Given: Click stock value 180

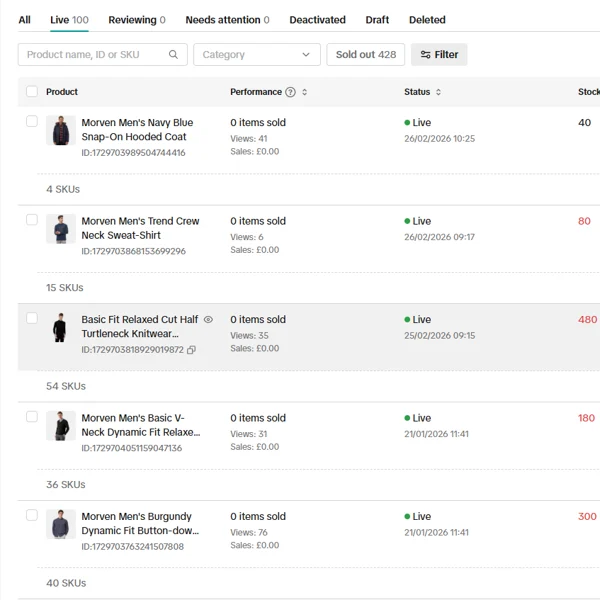Looking at the screenshot, I should pyautogui.click(x=586, y=418).
